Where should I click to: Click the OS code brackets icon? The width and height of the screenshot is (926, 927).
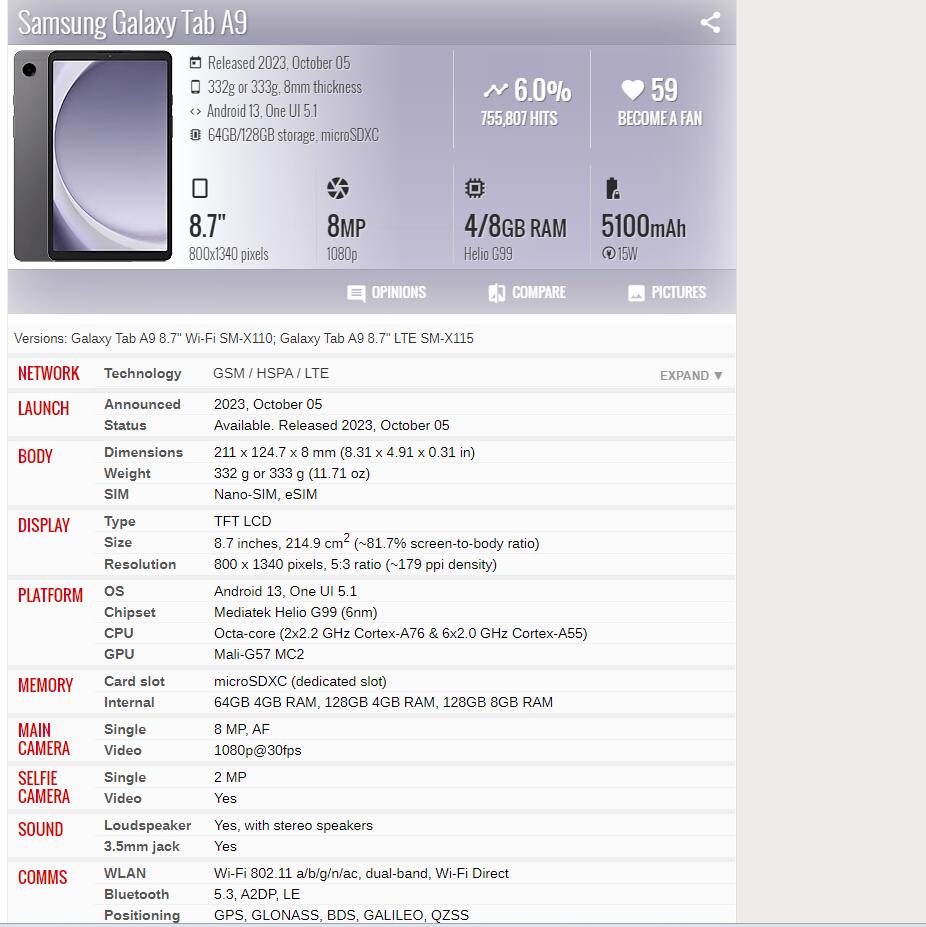[x=195, y=111]
